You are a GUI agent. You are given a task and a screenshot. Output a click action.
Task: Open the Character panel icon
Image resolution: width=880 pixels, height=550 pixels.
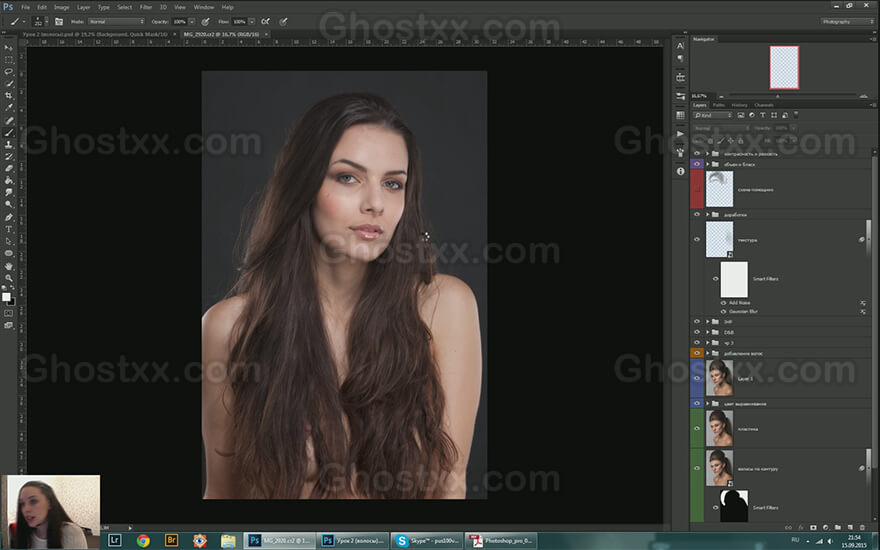tap(680, 45)
